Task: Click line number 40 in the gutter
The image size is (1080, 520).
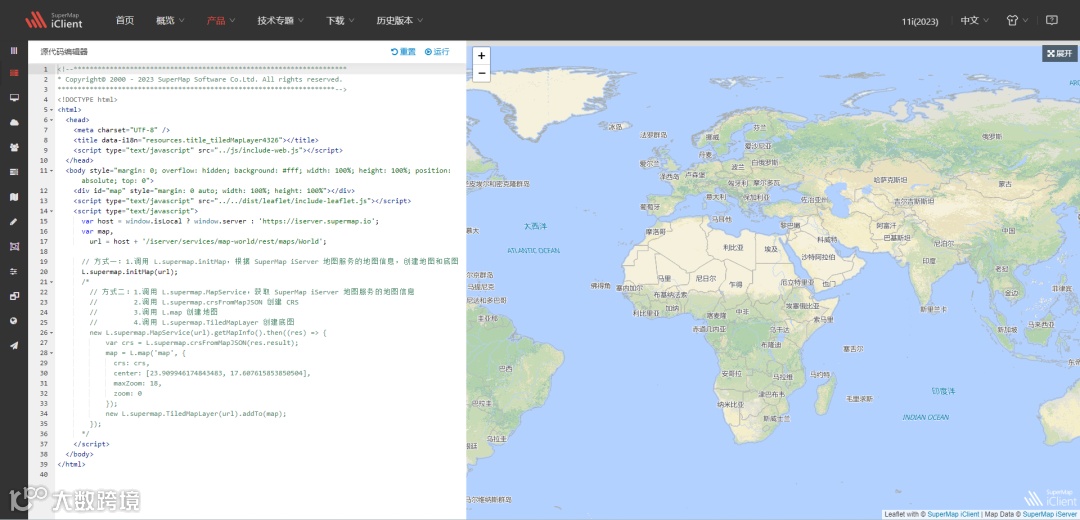Action: click(43, 475)
